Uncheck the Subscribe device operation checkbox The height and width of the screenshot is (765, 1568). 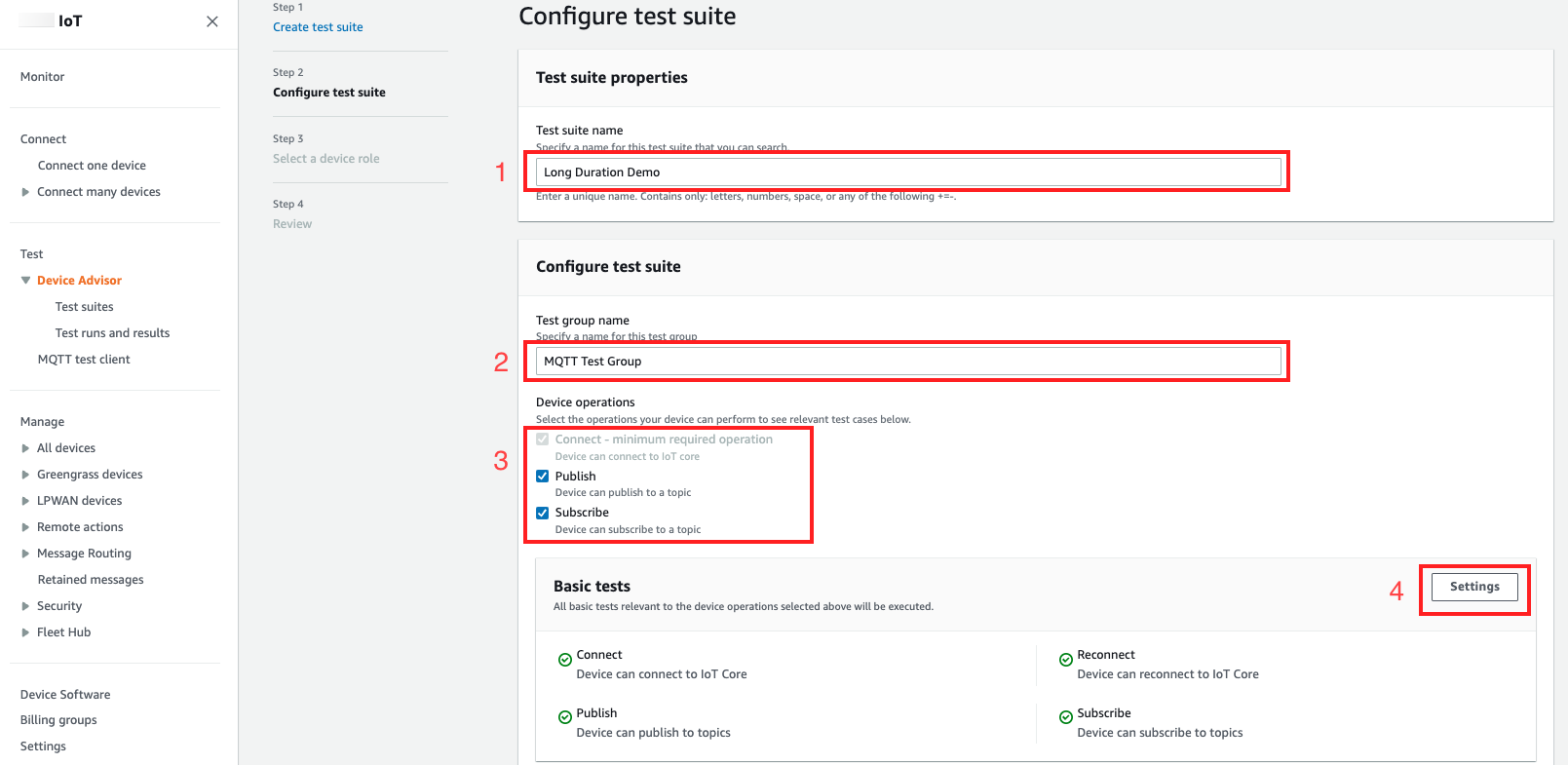coord(543,513)
